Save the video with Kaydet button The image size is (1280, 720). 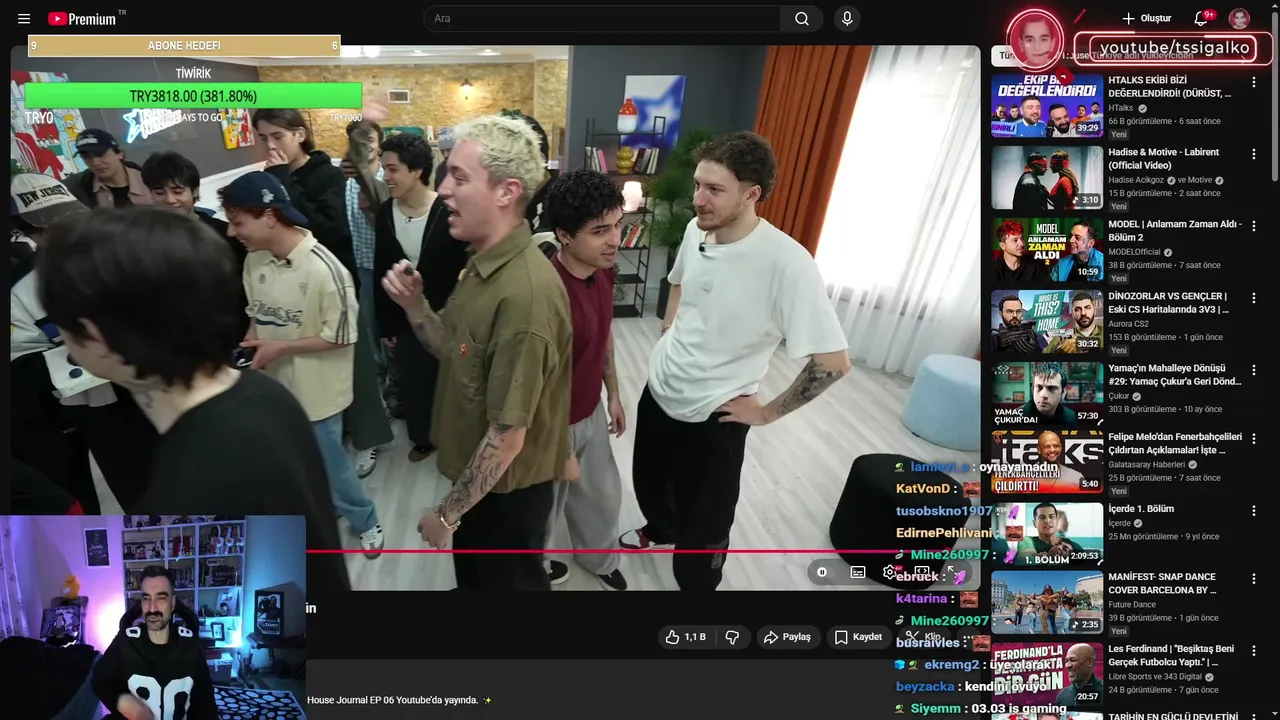point(858,637)
